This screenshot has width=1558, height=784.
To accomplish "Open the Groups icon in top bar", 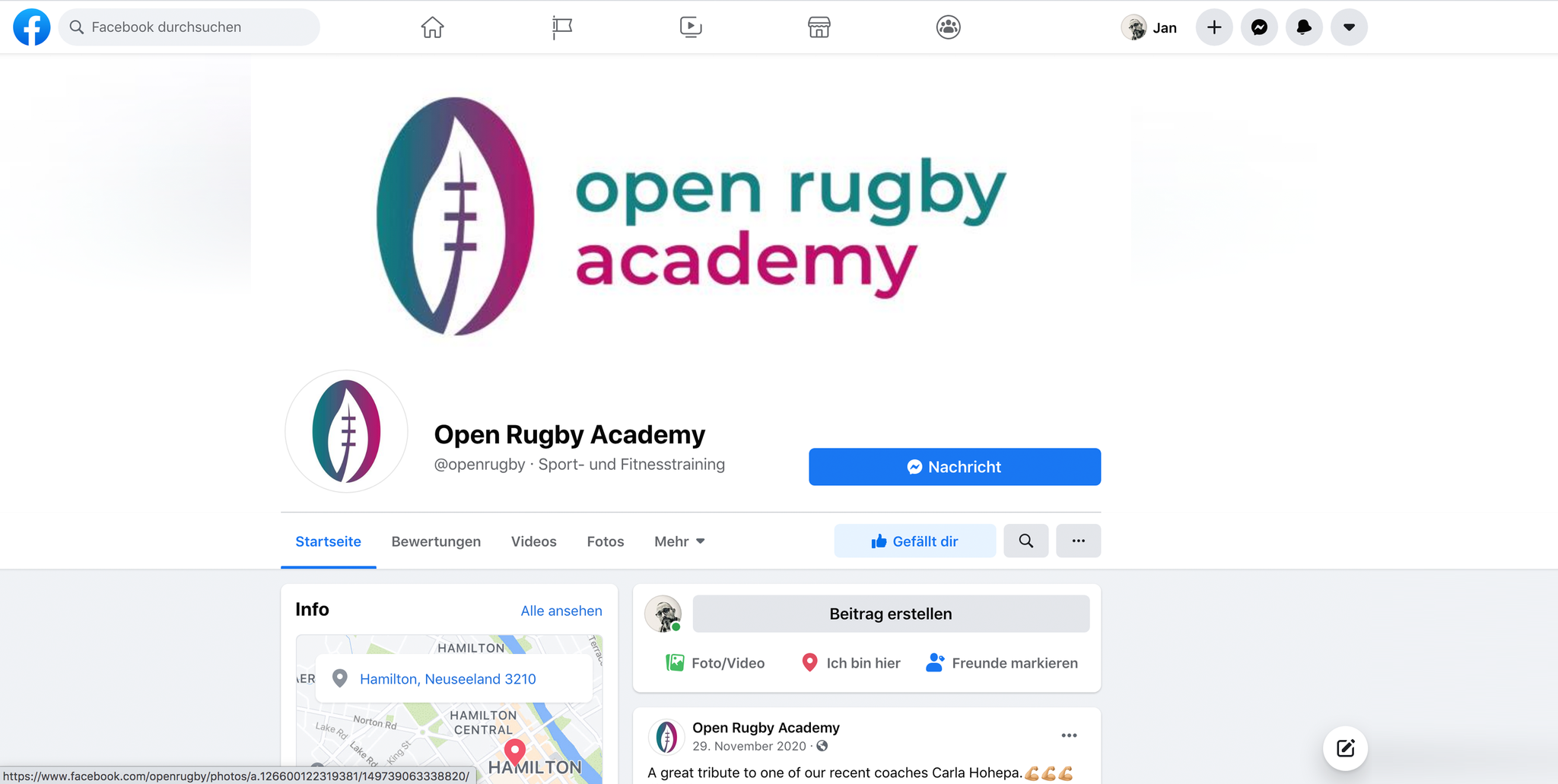I will pyautogui.click(x=948, y=27).
